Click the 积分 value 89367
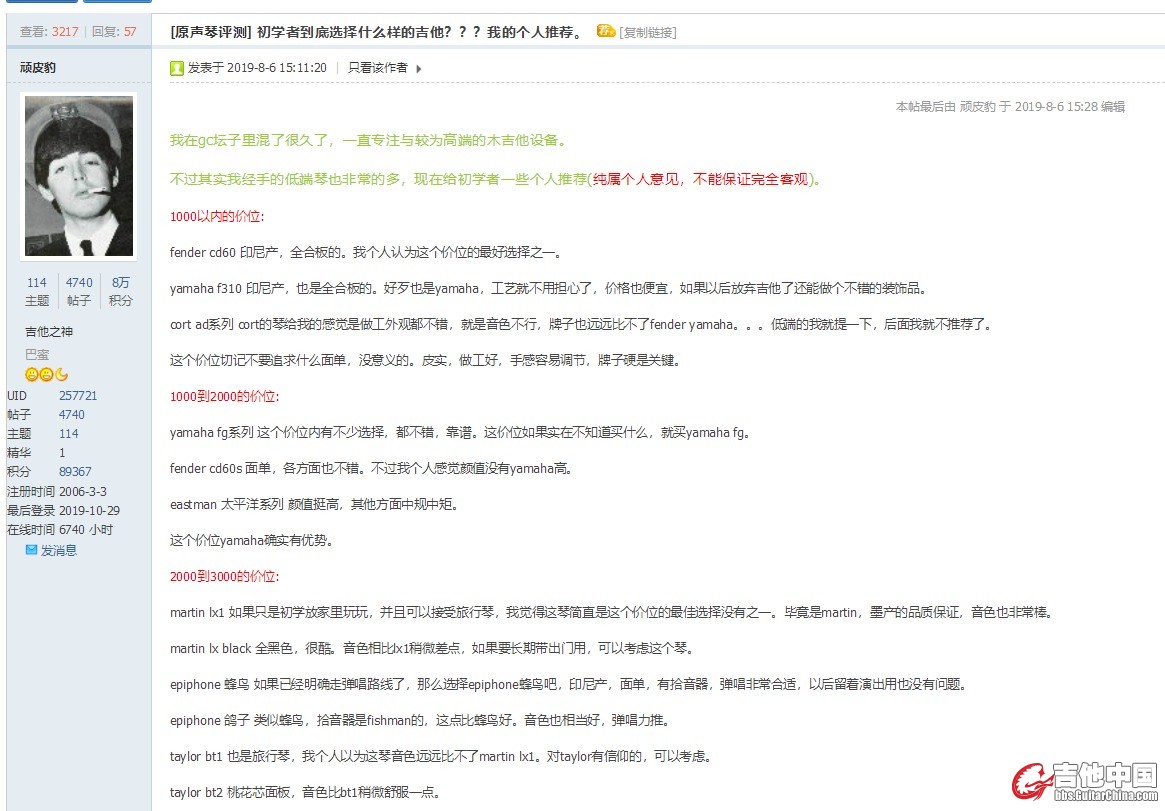The width and height of the screenshot is (1165, 811). point(75,472)
